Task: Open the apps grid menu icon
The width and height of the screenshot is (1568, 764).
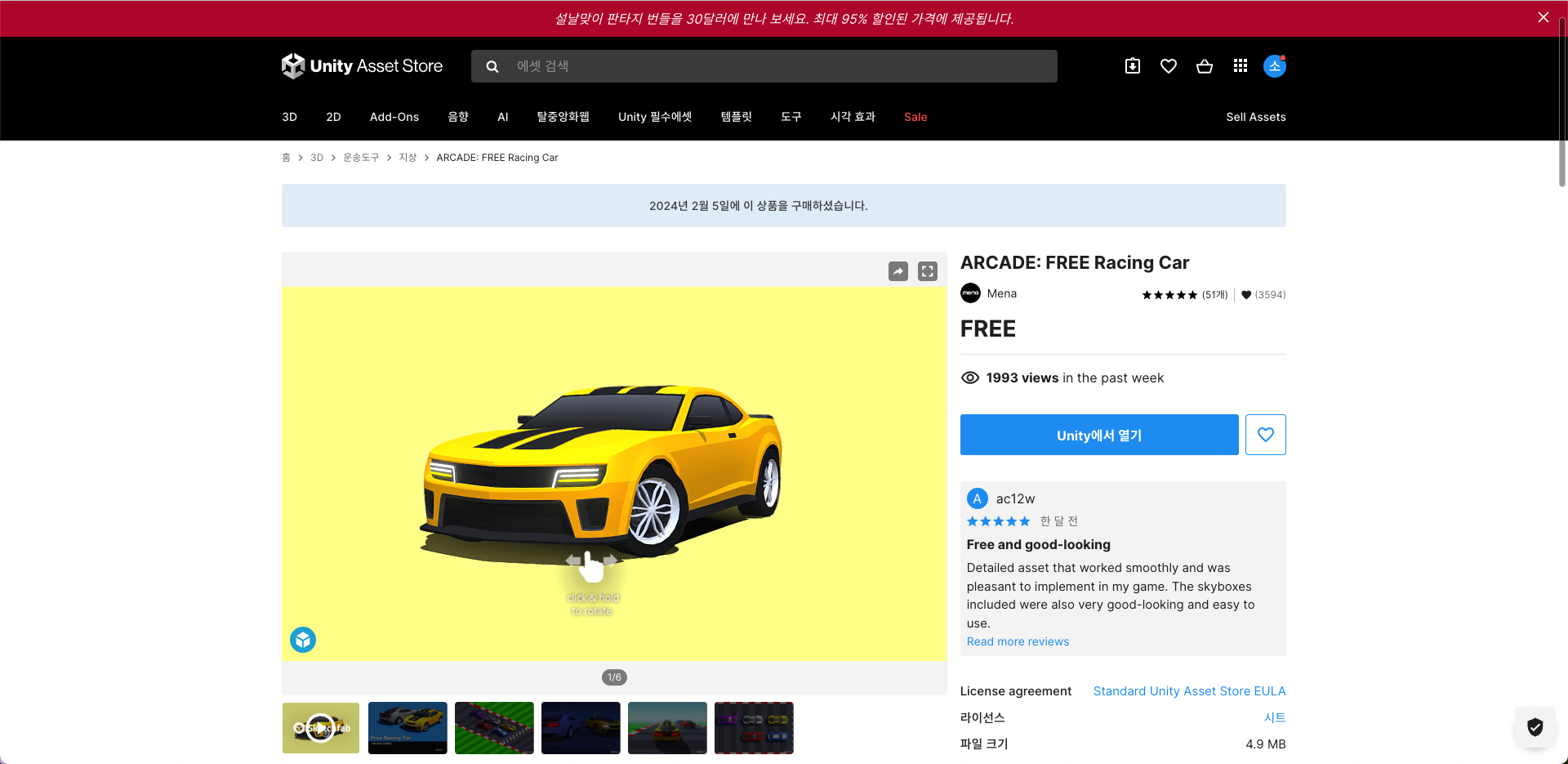Action: [x=1241, y=66]
